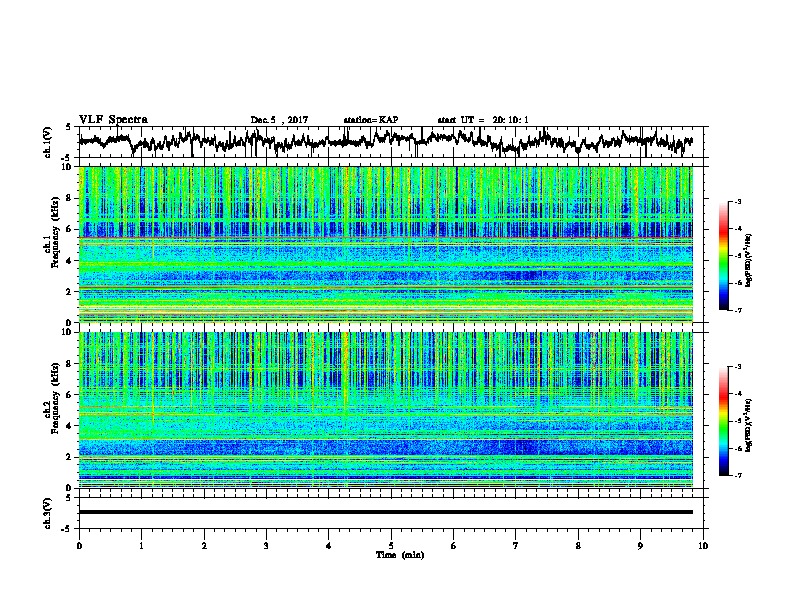Click the "-3" label on ch.2 color bar
The width and height of the screenshot is (792, 612).
click(738, 367)
